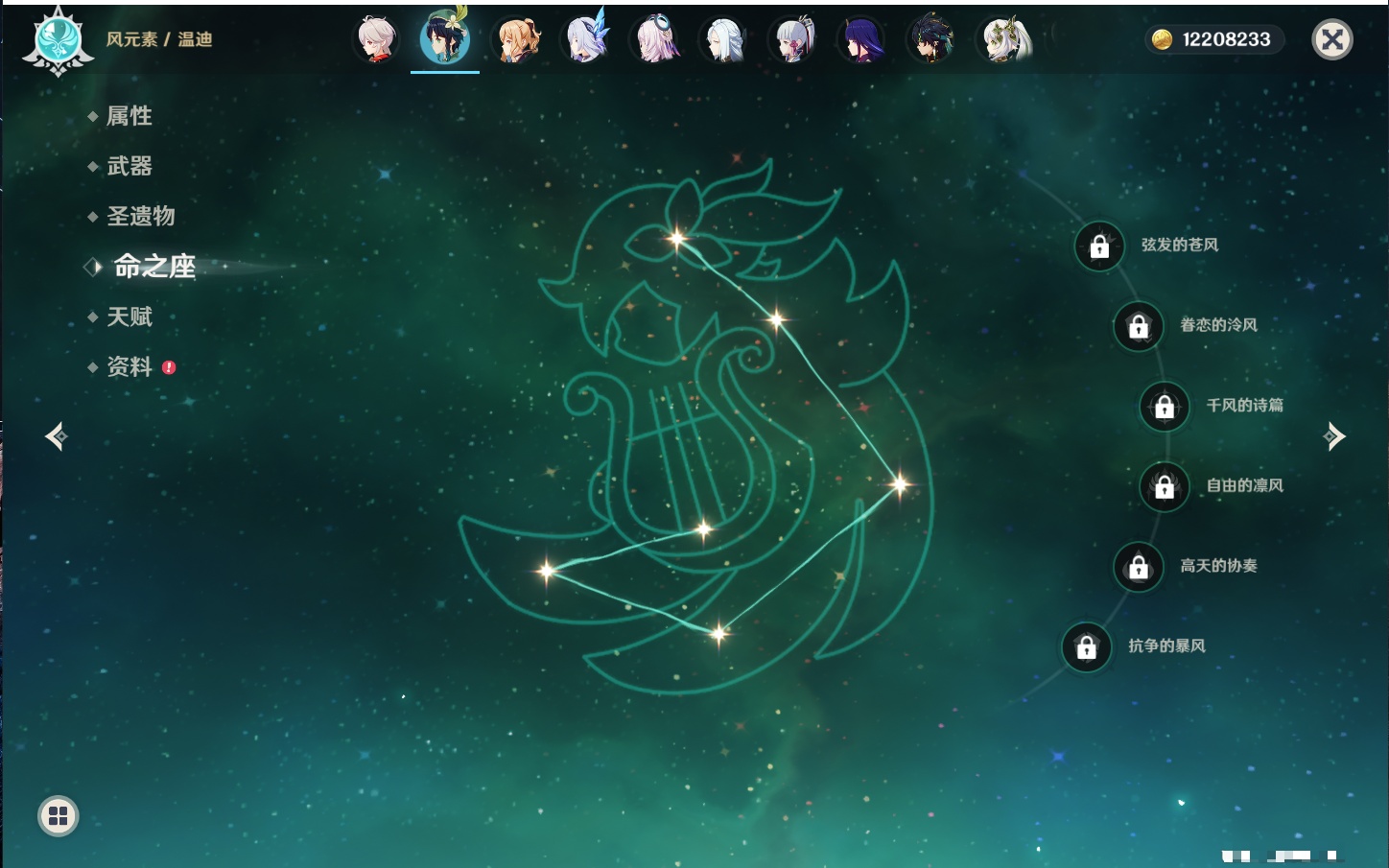Select the orange-blonde ponytail character avatar
The width and height of the screenshot is (1389, 868).
click(x=518, y=40)
